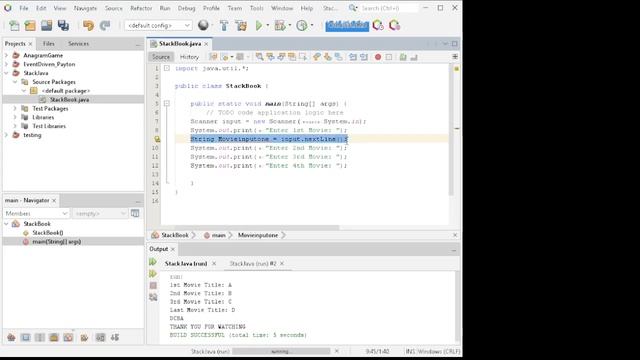
Task: Toggle Show Fields filter in Navigator
Action: click(x=25, y=338)
